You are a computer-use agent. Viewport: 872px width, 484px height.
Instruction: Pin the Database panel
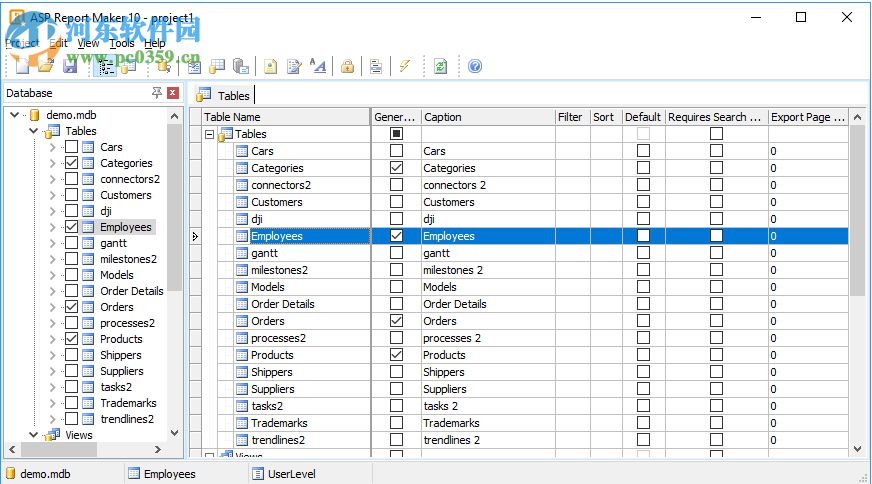coord(157,93)
